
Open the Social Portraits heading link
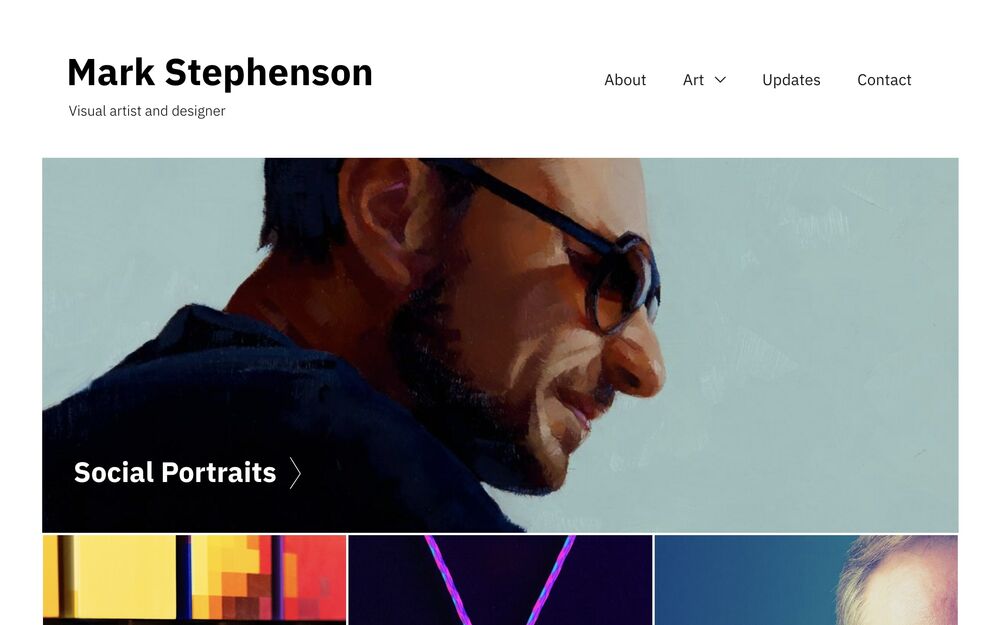coord(175,473)
